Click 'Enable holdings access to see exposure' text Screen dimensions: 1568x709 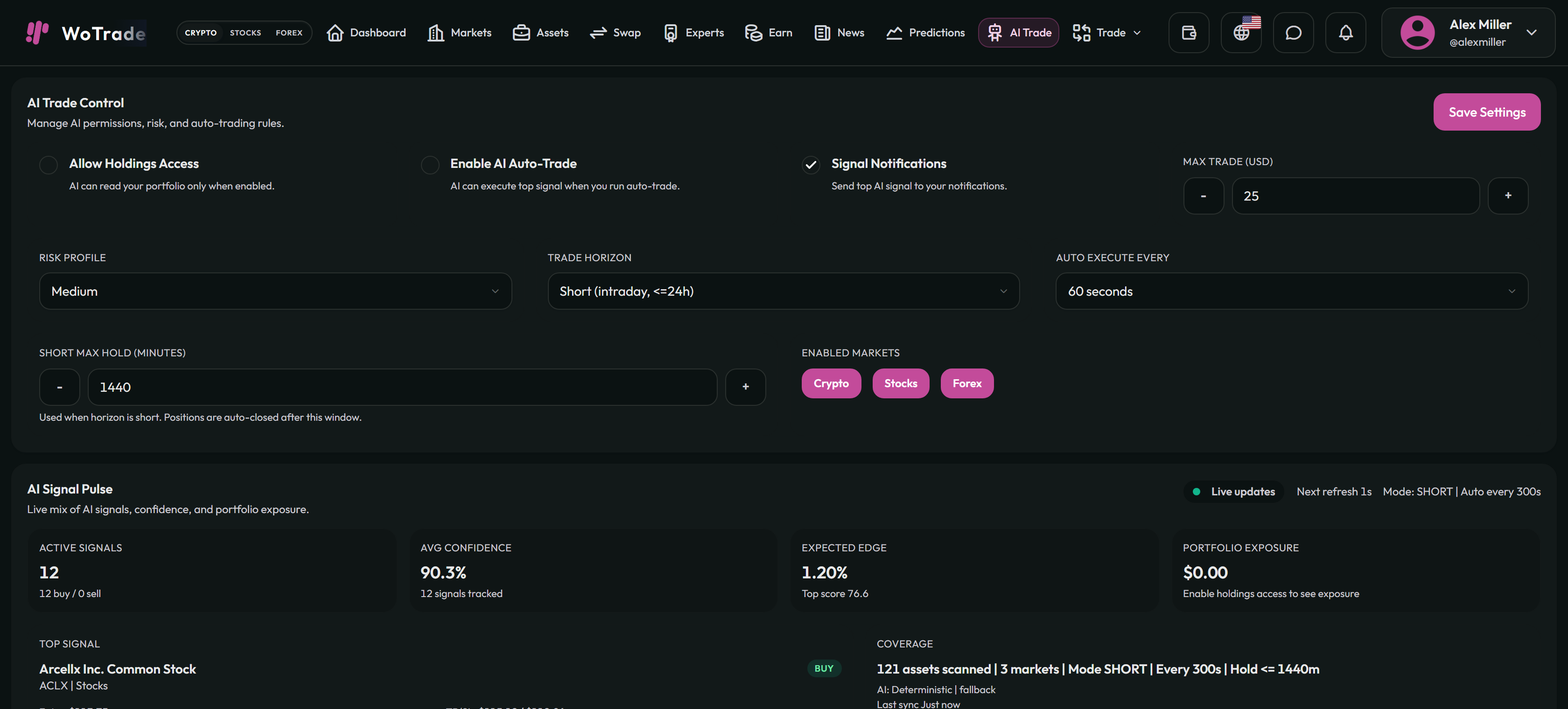tap(1271, 593)
